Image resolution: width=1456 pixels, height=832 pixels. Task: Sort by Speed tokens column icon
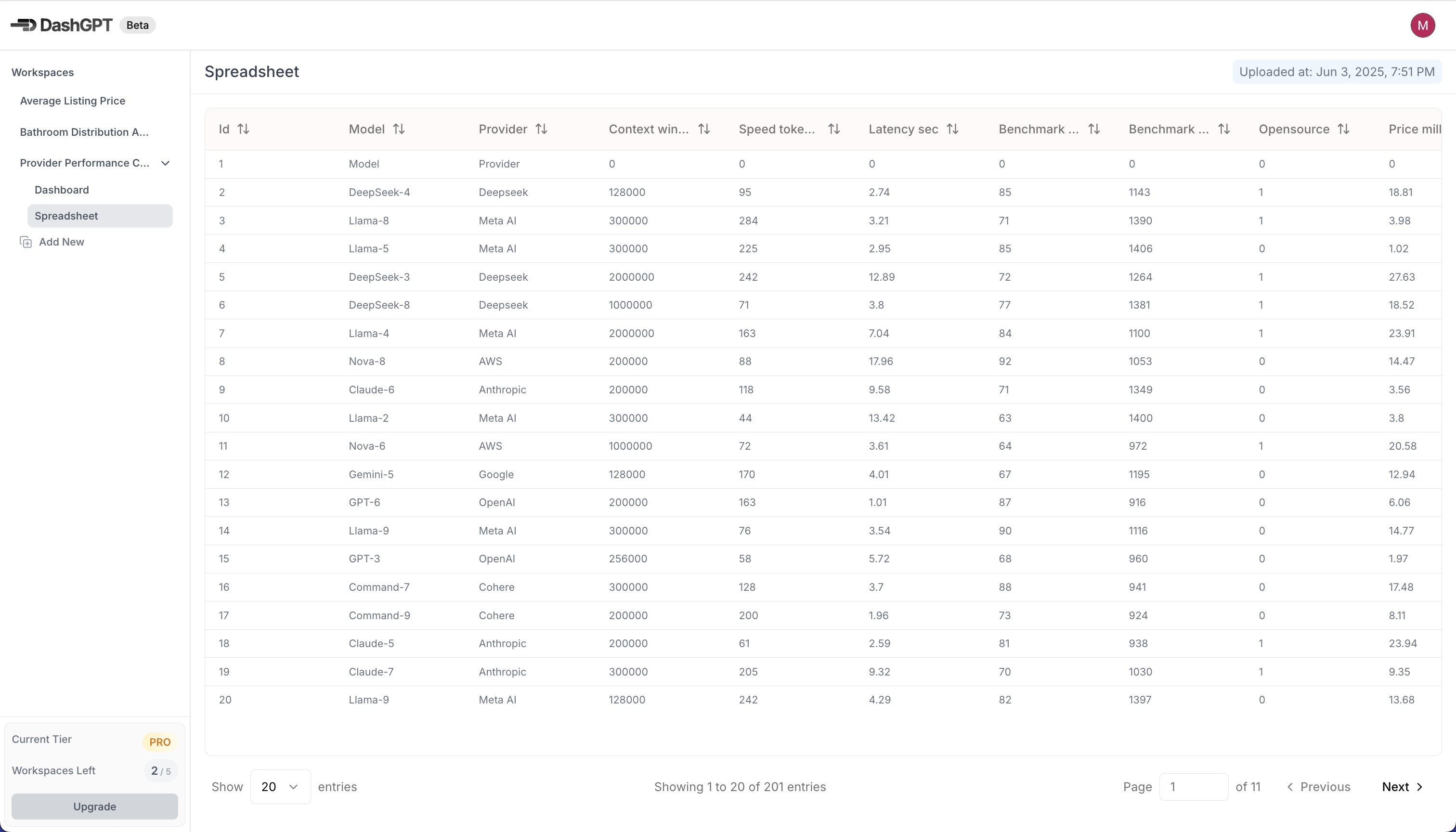[834, 129]
